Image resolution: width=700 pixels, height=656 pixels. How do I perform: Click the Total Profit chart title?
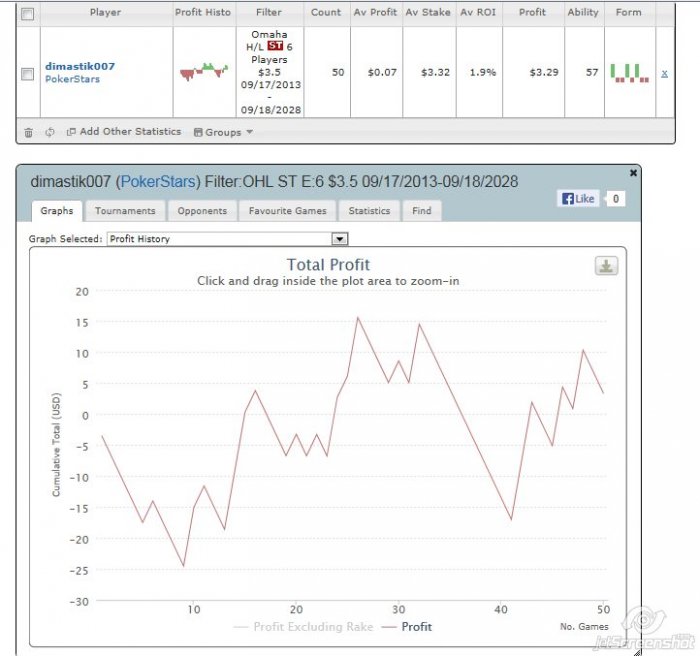328,265
